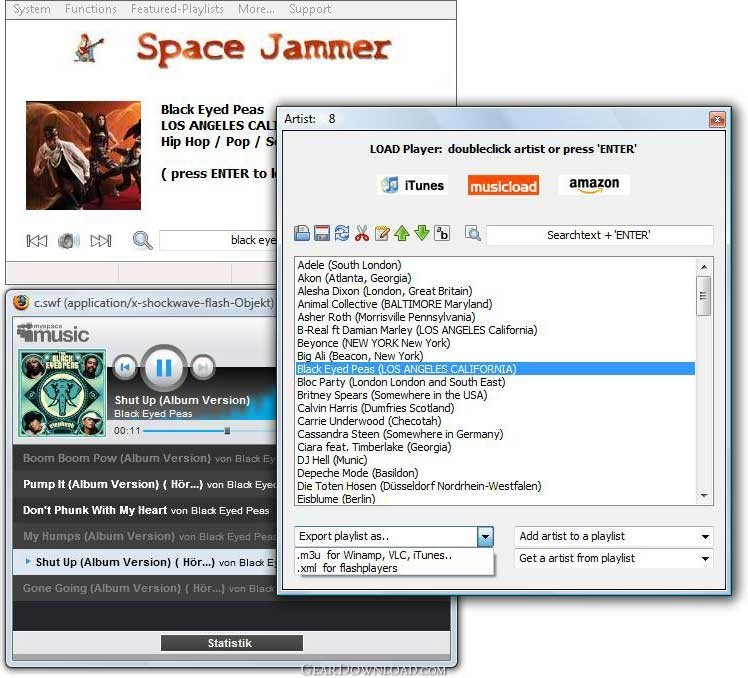Open the More... menu
This screenshot has height=678, width=748.
pyautogui.click(x=256, y=9)
